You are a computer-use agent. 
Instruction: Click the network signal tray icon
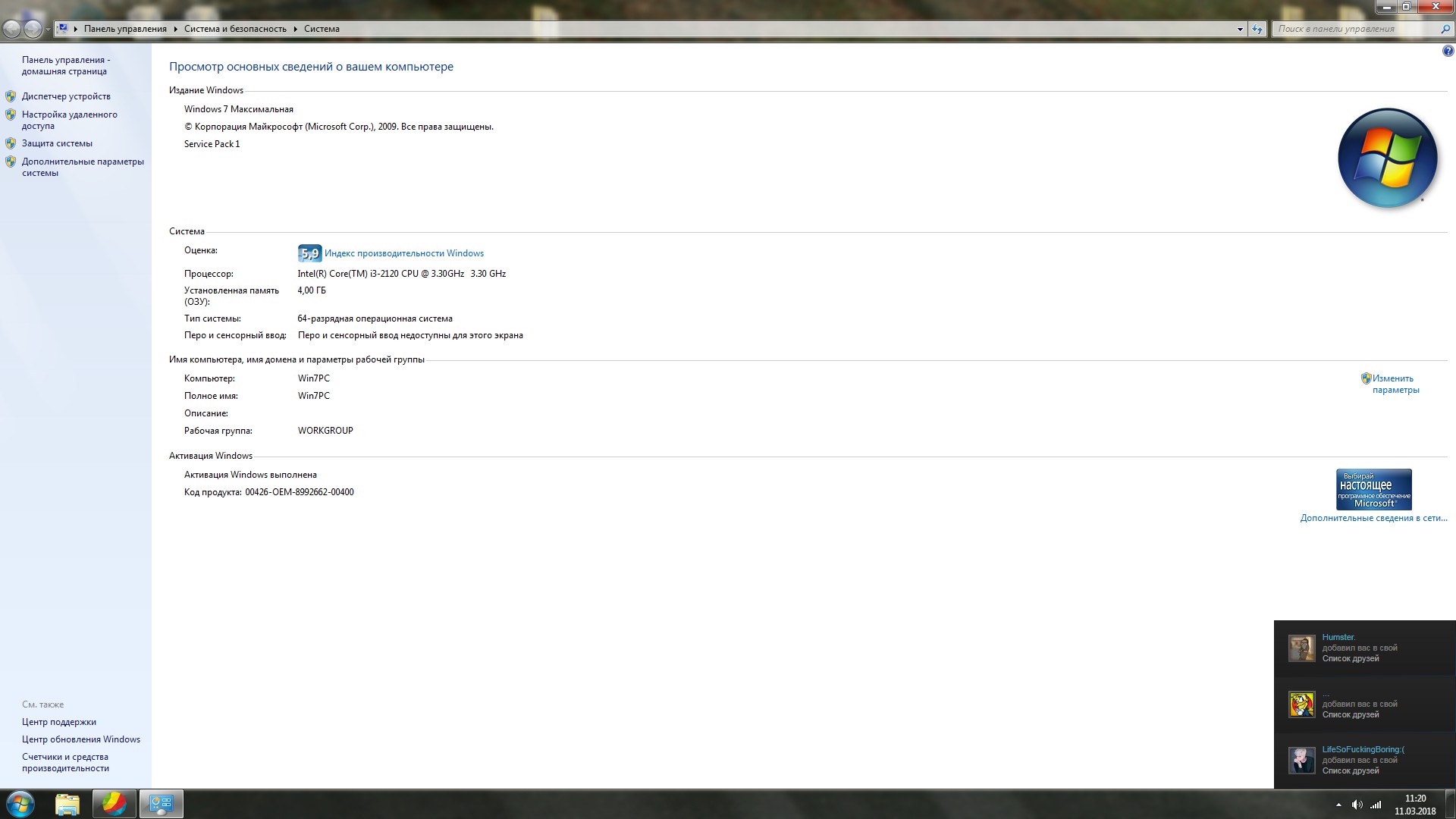(1376, 805)
